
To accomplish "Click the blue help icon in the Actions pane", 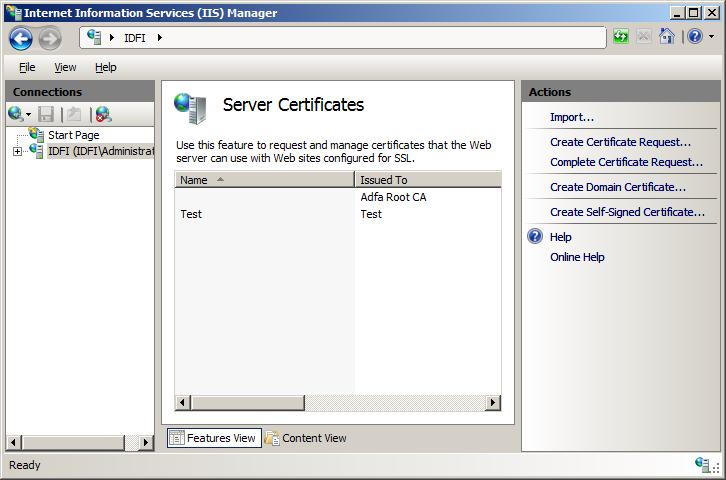I will (x=535, y=236).
